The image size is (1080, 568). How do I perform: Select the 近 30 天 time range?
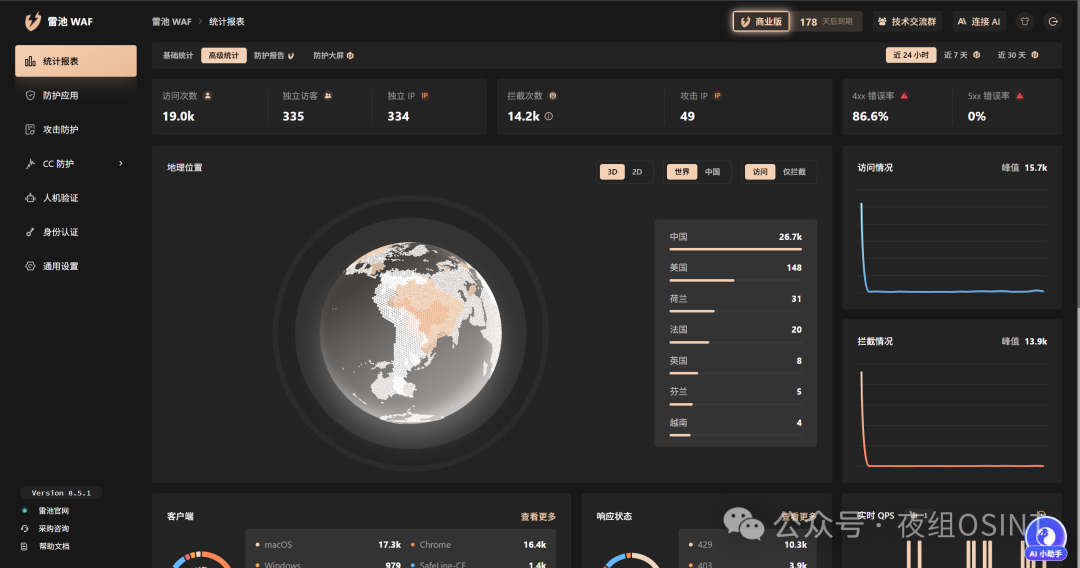1018,55
